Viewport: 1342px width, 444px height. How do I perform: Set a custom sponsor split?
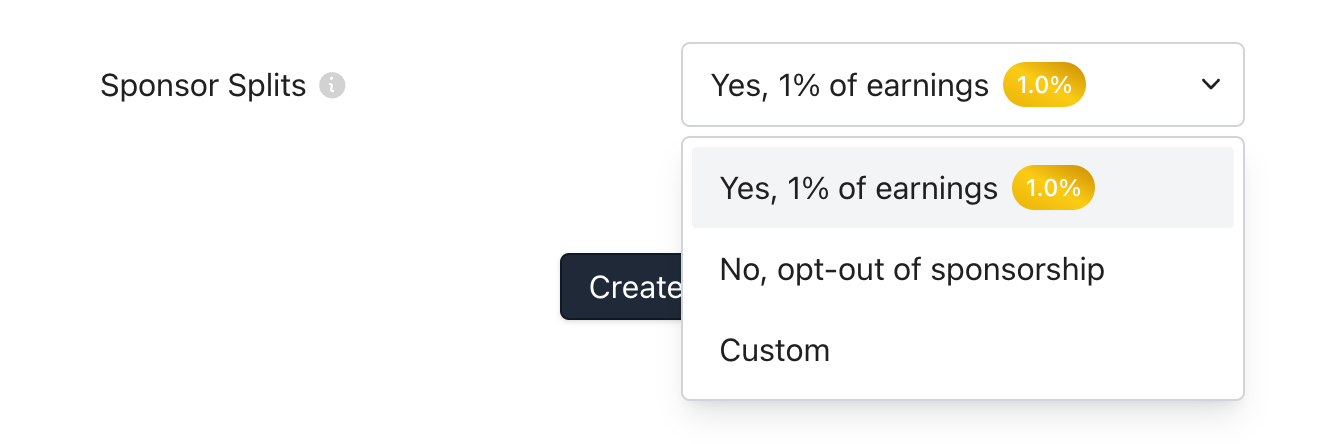(775, 351)
